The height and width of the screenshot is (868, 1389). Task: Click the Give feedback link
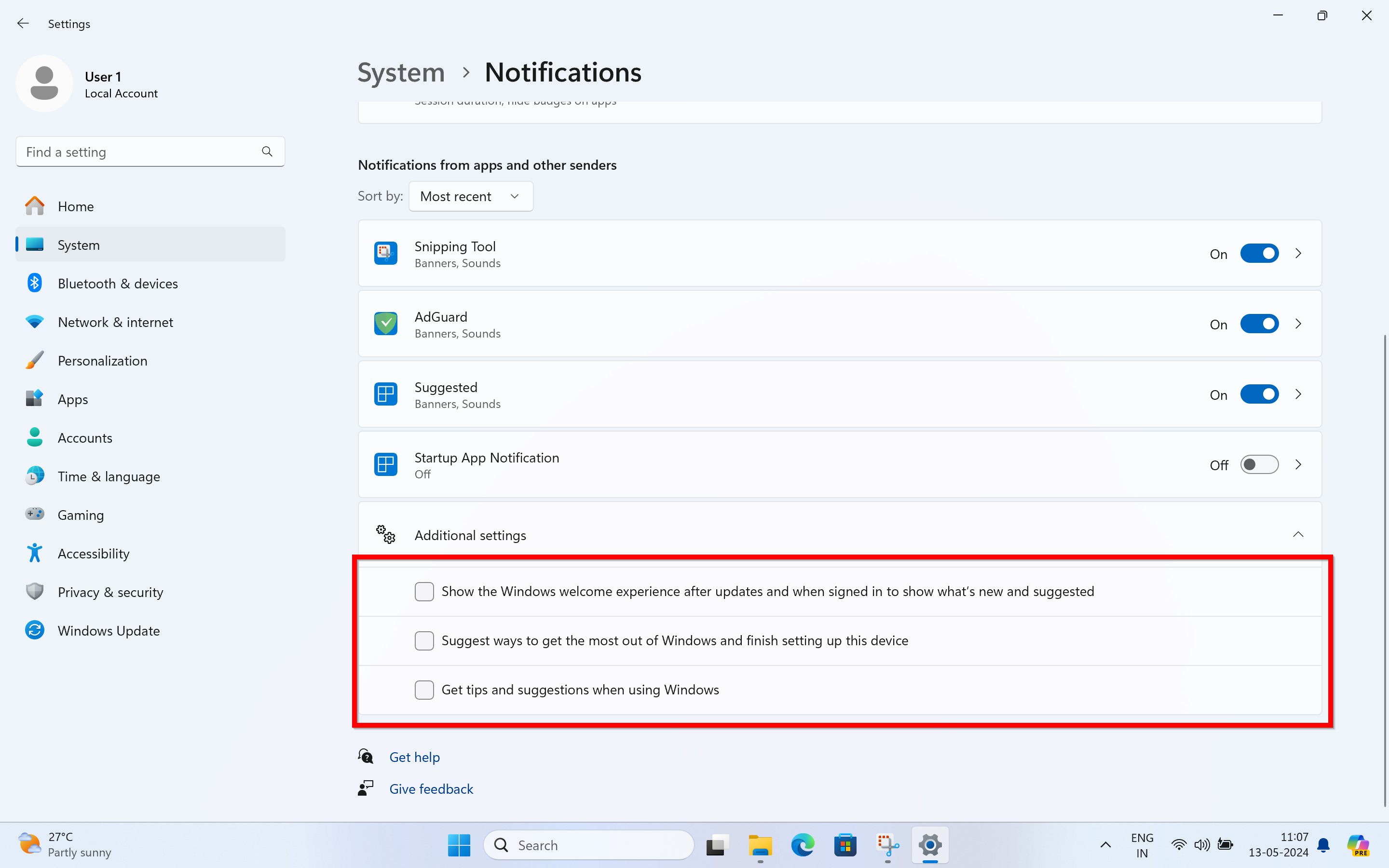tap(431, 789)
